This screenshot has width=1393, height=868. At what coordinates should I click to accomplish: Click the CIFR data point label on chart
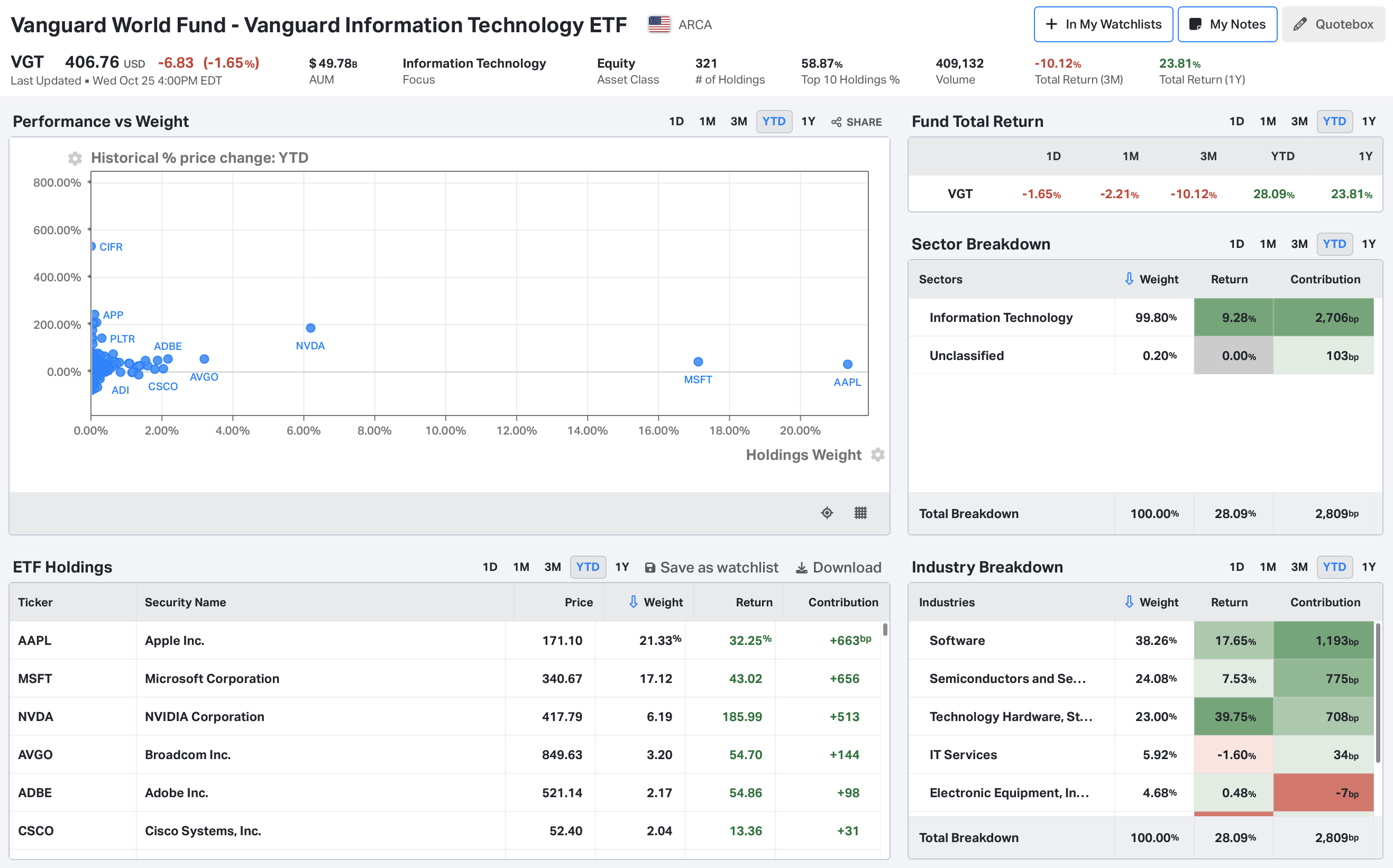pos(111,247)
